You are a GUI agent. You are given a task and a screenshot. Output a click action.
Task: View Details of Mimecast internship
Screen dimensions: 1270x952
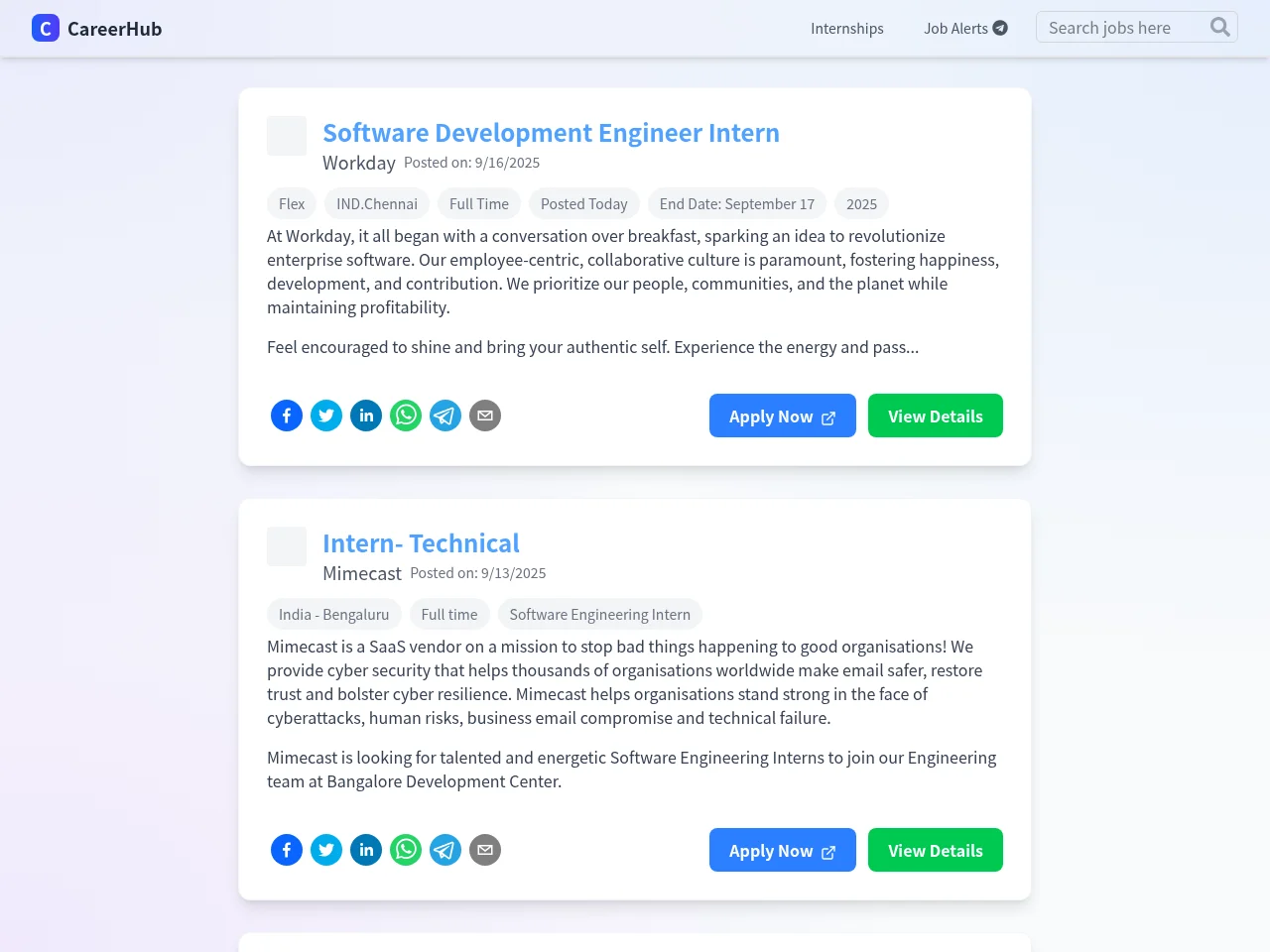point(936,850)
